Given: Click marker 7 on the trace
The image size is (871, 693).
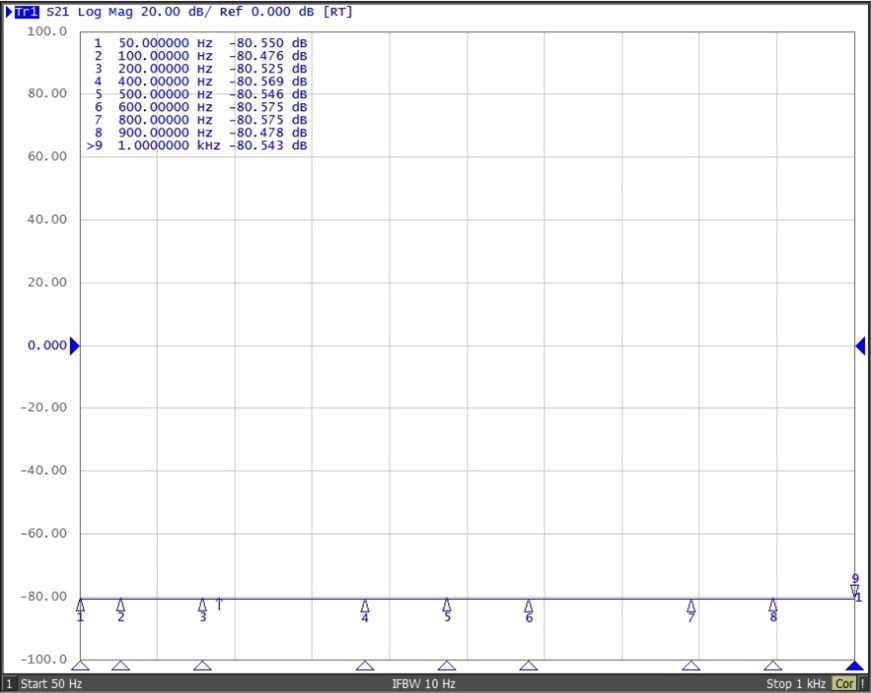Looking at the screenshot, I should click(691, 606).
